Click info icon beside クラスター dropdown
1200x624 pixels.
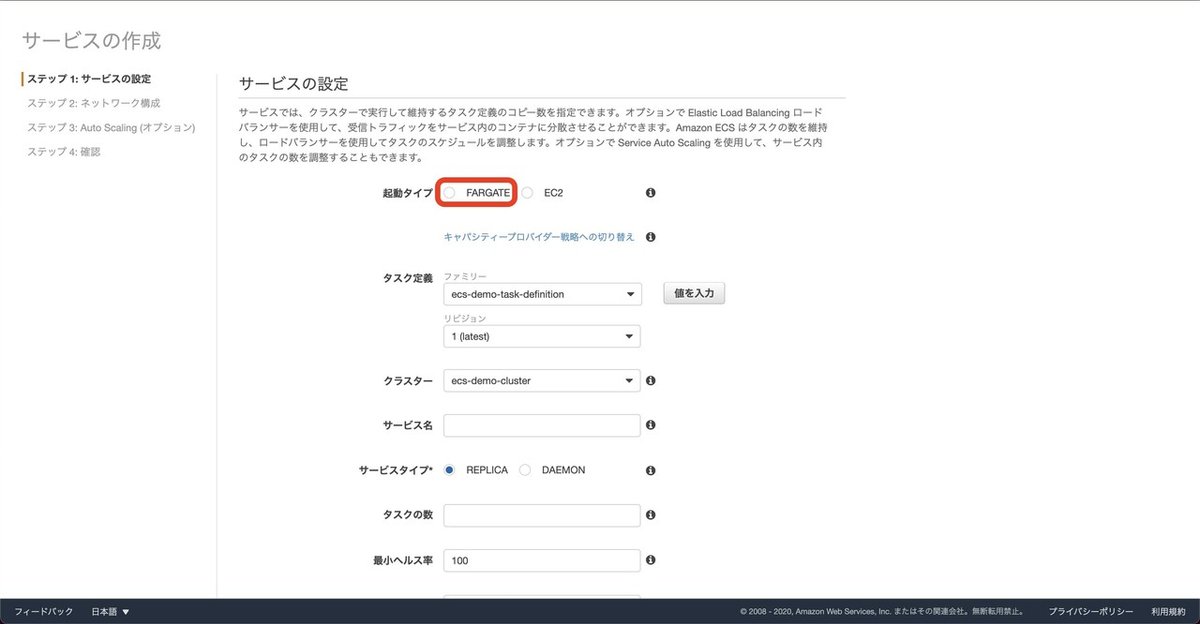pos(651,381)
